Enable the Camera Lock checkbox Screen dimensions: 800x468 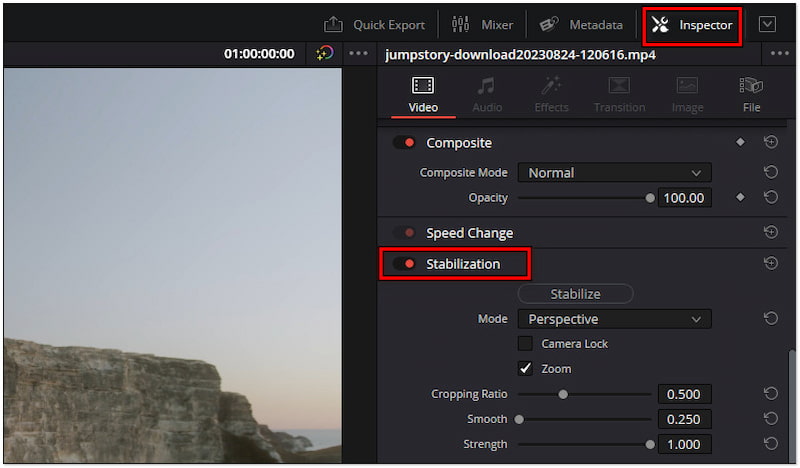(525, 344)
